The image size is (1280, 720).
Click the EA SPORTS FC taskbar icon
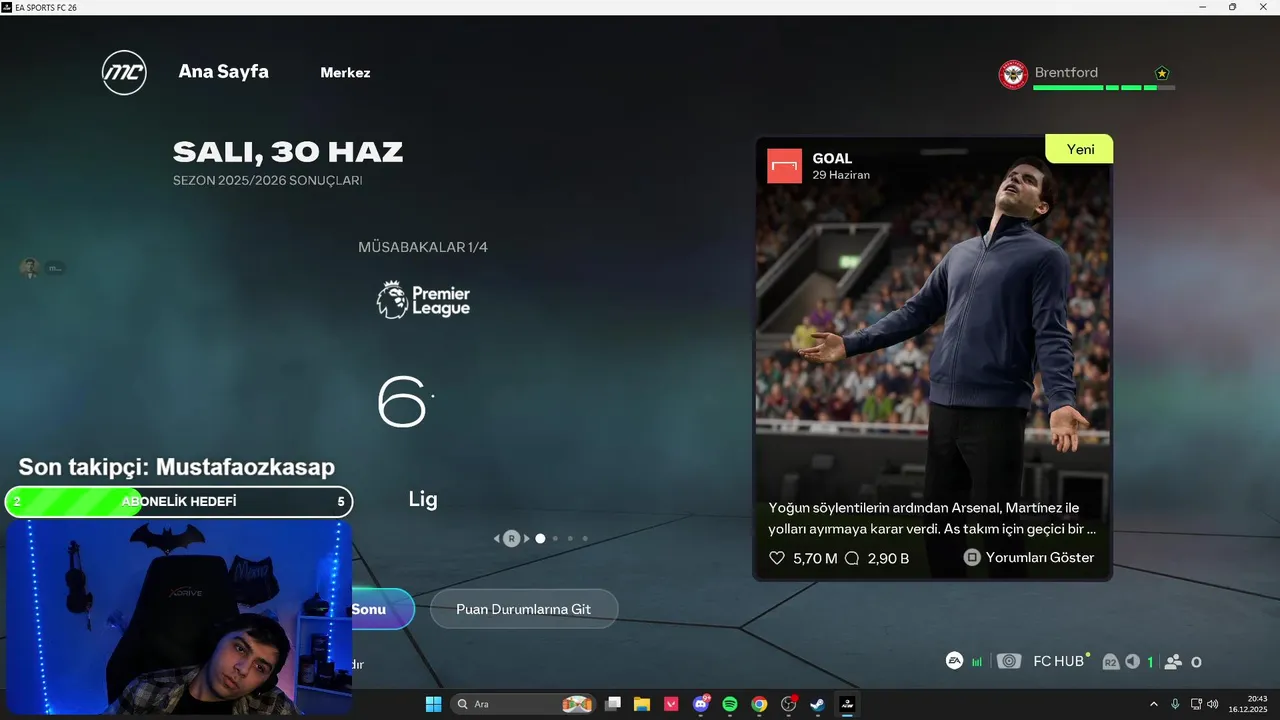click(847, 704)
